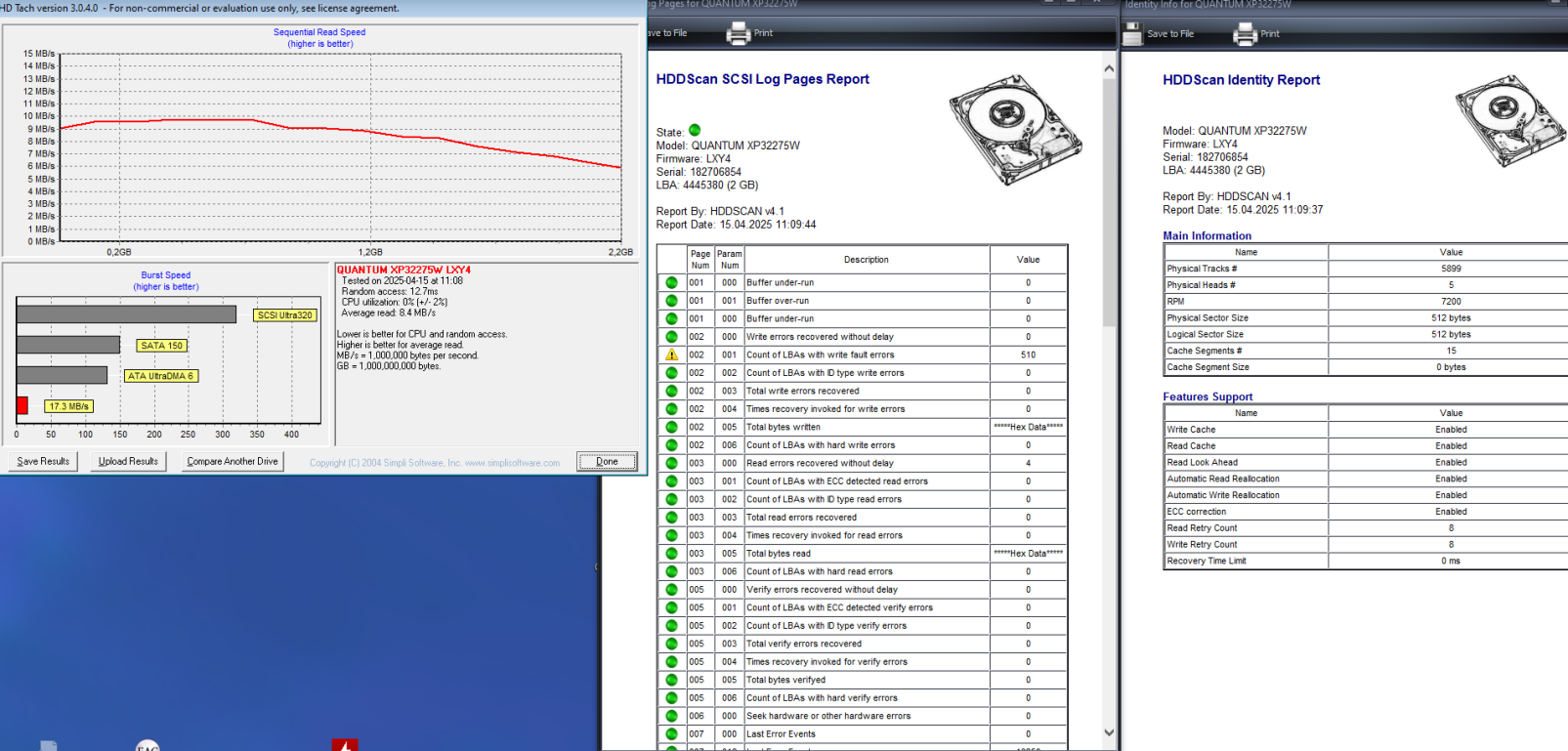This screenshot has height=751, width=1568.
Task: Click green status icon for Last Error Events row
Action: click(671, 734)
